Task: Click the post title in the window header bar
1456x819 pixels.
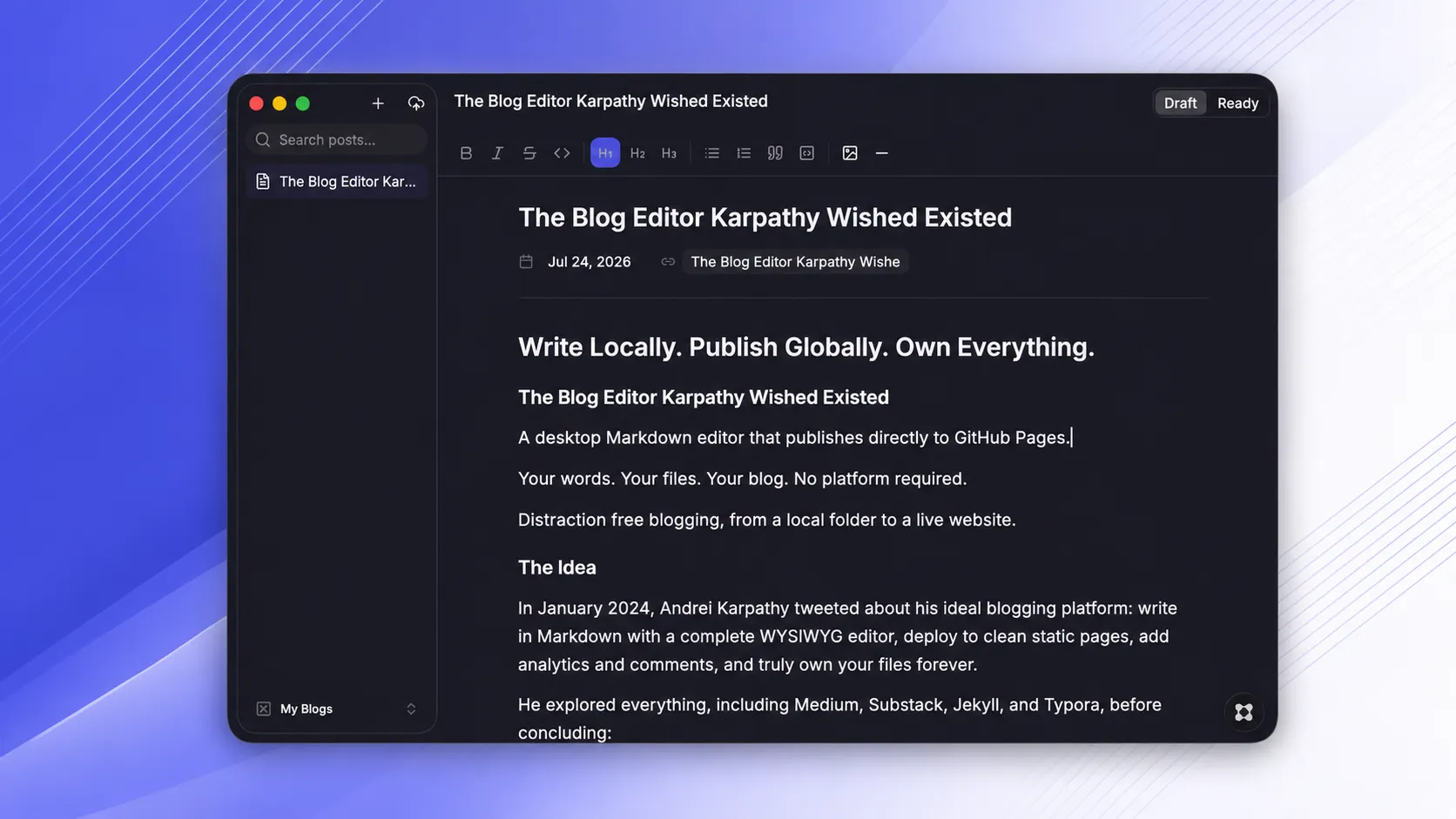Action: tap(610, 101)
